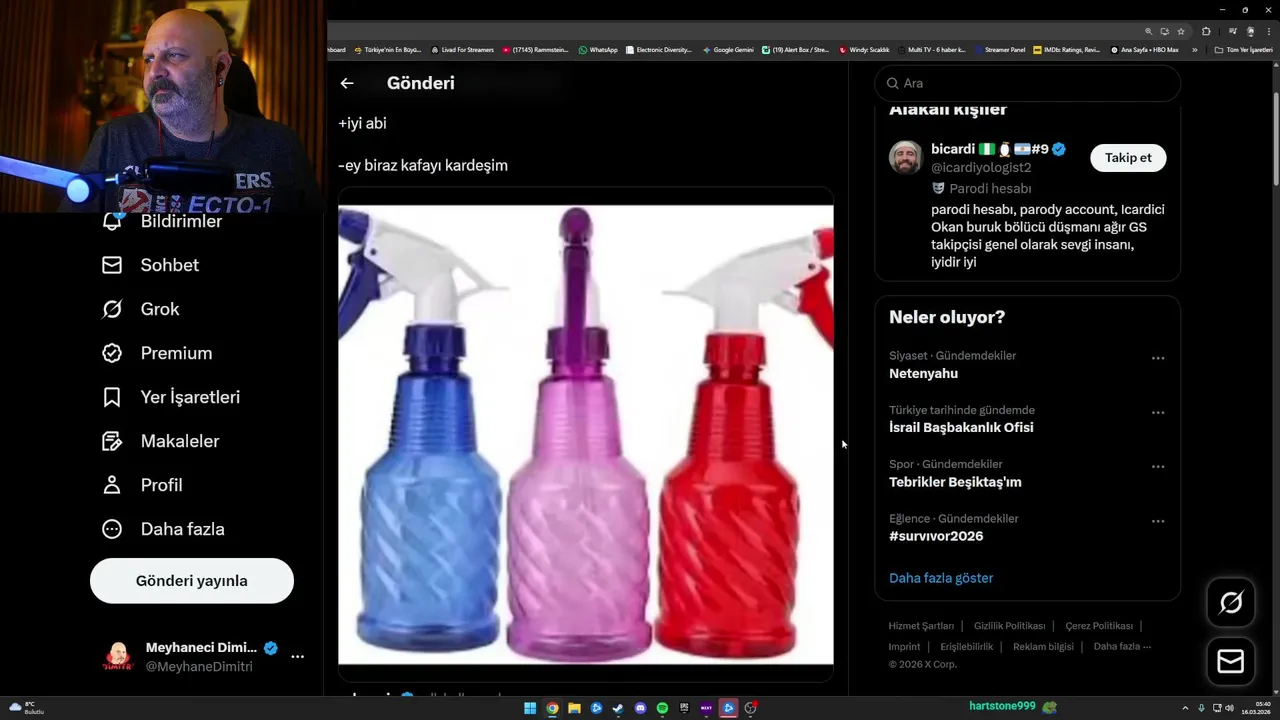Open Epic Games in taskbar
Viewport: 1280px width, 720px height.
pyautogui.click(x=684, y=708)
